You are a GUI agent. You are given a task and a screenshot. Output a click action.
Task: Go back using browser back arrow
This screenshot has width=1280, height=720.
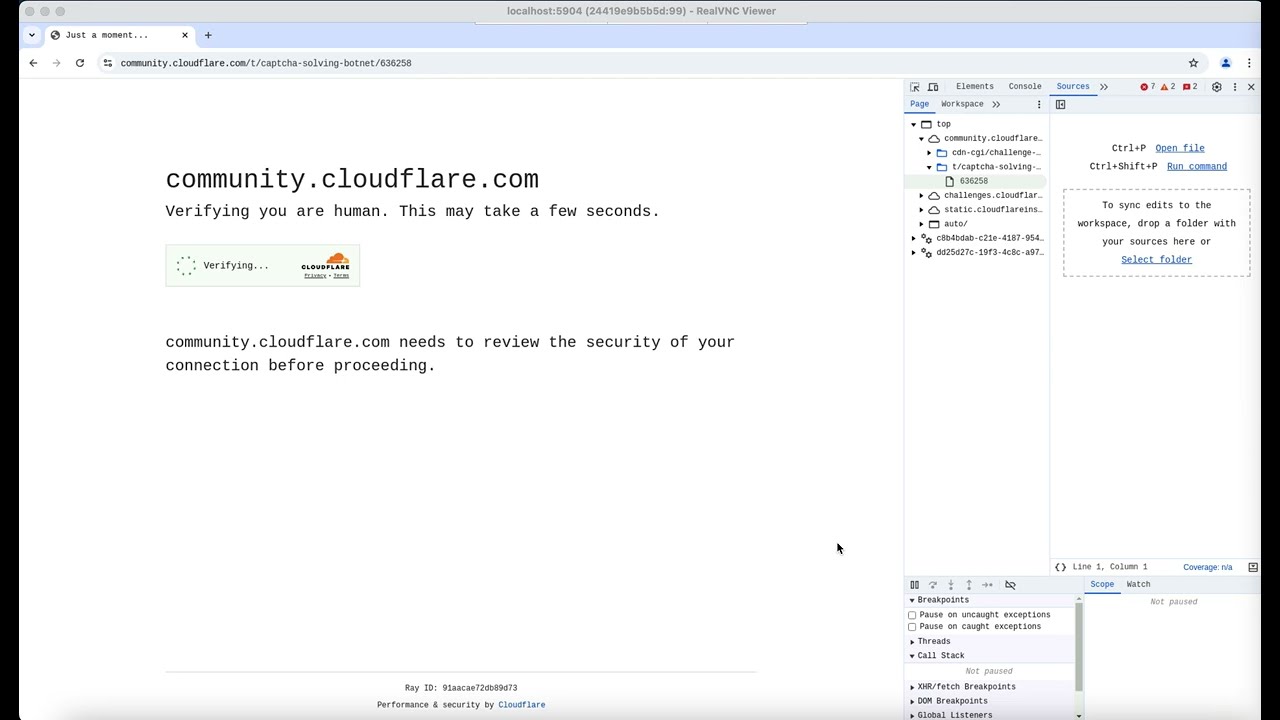click(33, 63)
